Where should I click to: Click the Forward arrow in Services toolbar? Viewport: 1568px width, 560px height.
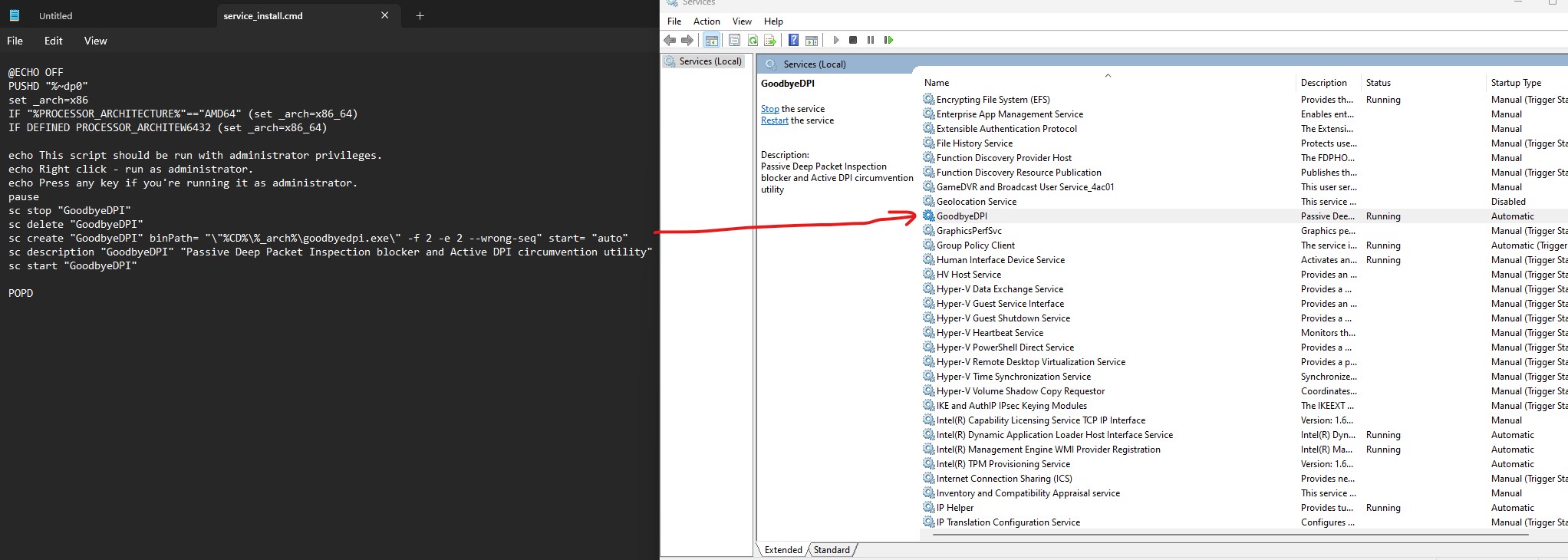tap(687, 40)
